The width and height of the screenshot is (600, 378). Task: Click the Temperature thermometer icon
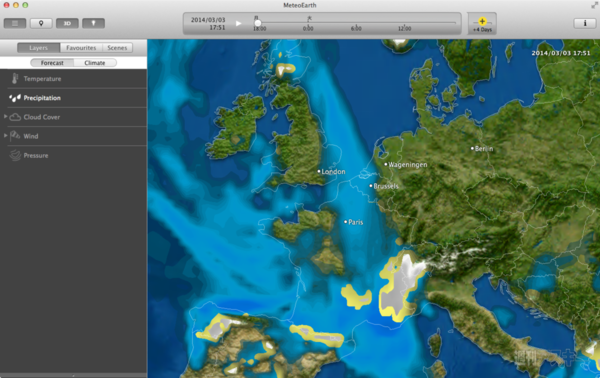(x=15, y=78)
